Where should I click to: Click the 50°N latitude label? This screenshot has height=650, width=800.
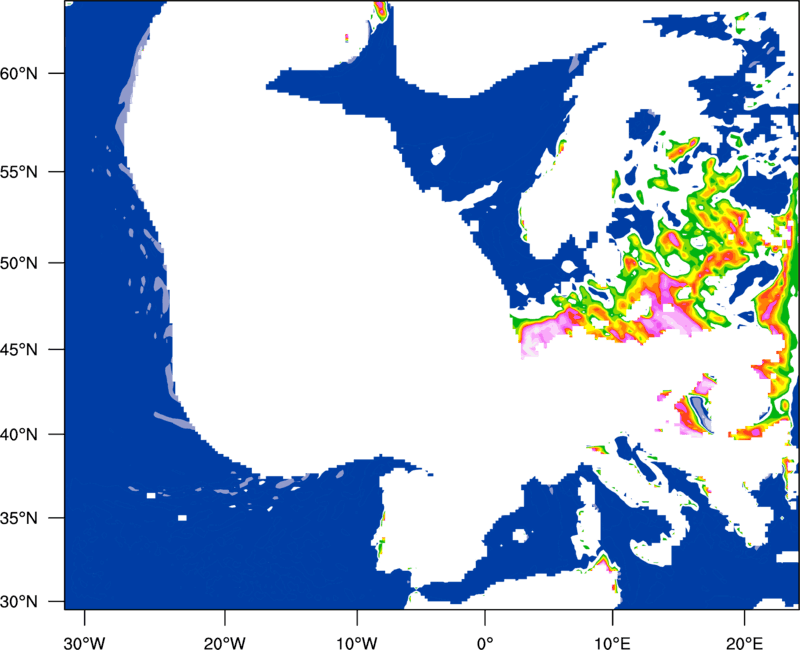coord(19,263)
